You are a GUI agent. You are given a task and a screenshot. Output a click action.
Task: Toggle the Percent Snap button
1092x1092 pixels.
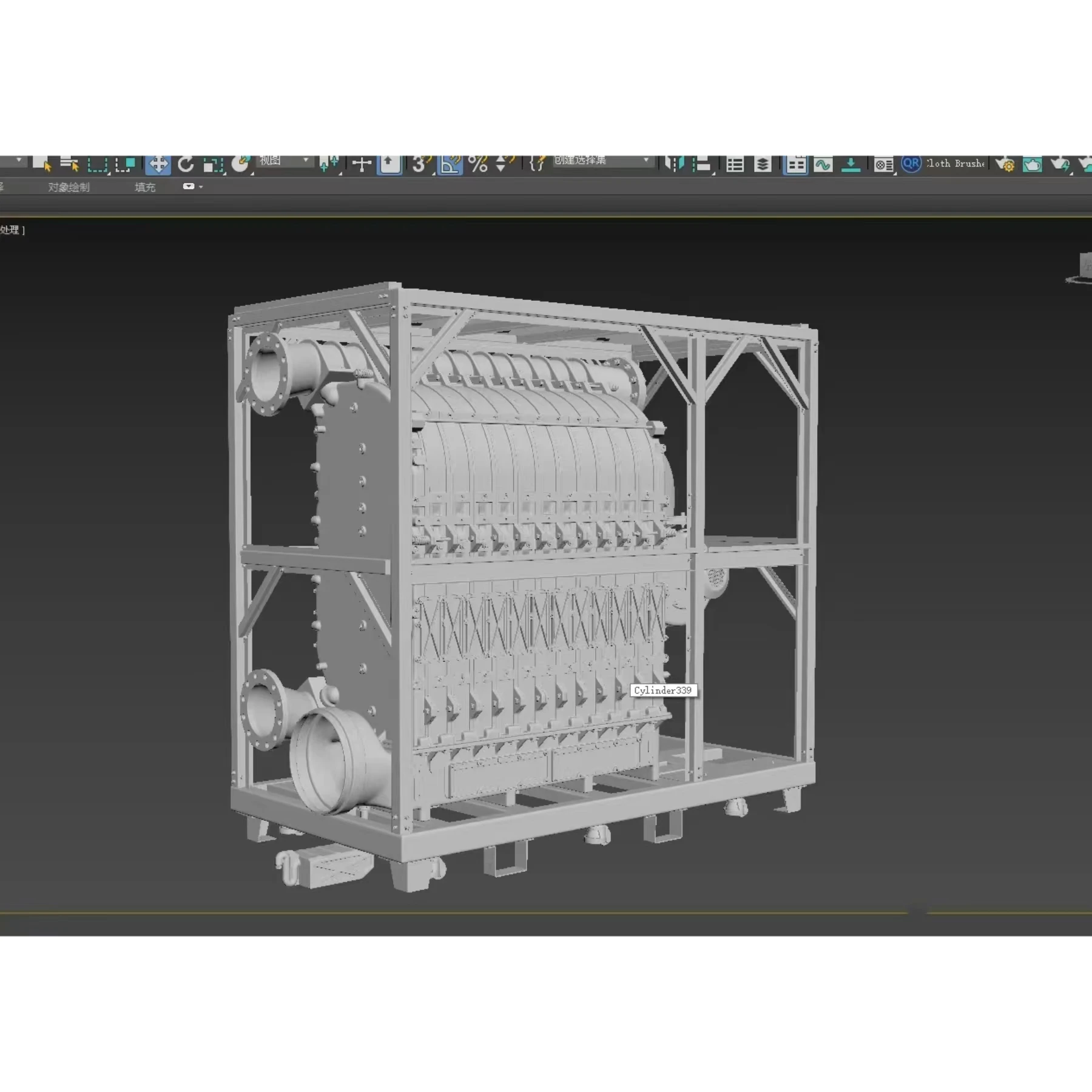tap(478, 164)
